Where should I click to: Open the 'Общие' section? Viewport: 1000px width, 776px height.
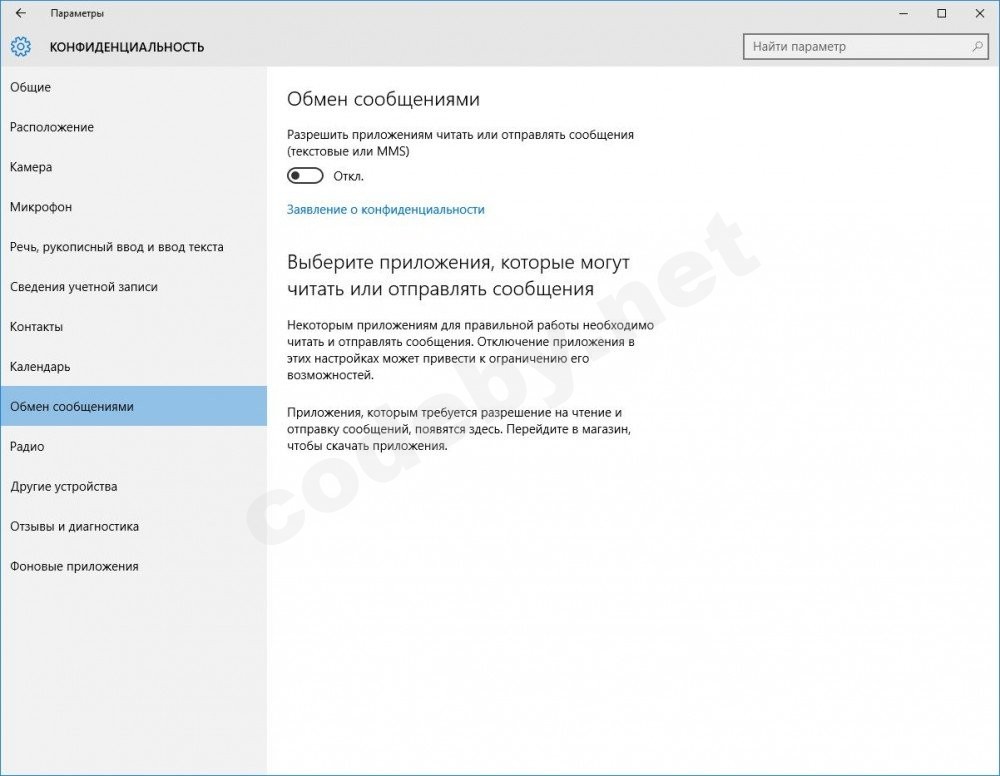coord(133,87)
